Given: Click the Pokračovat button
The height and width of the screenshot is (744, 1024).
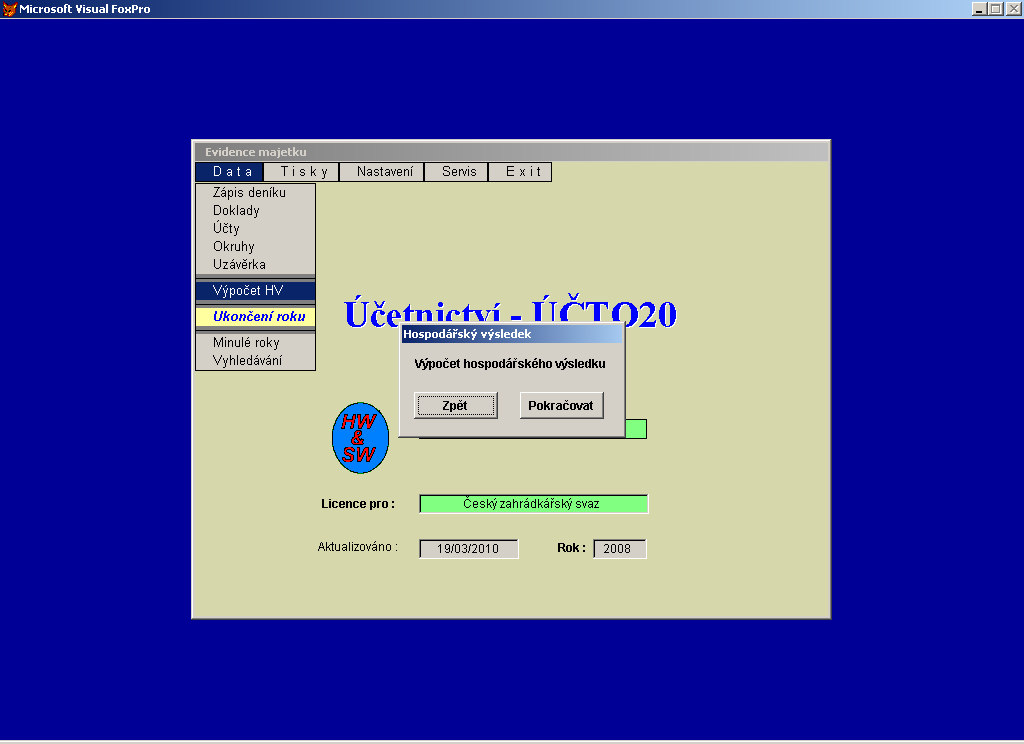Looking at the screenshot, I should coord(561,406).
